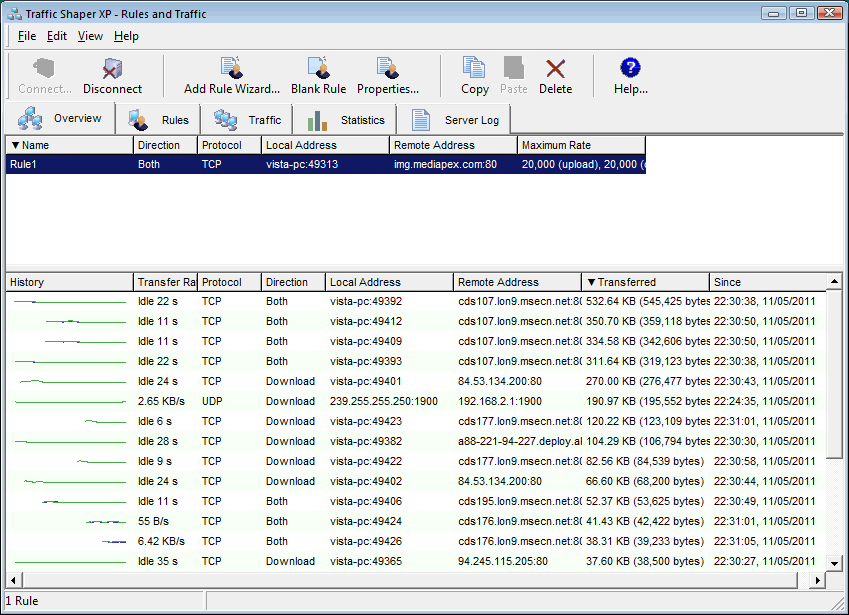Click the Disconnect toolbar icon
The width and height of the screenshot is (849, 615).
point(112,76)
